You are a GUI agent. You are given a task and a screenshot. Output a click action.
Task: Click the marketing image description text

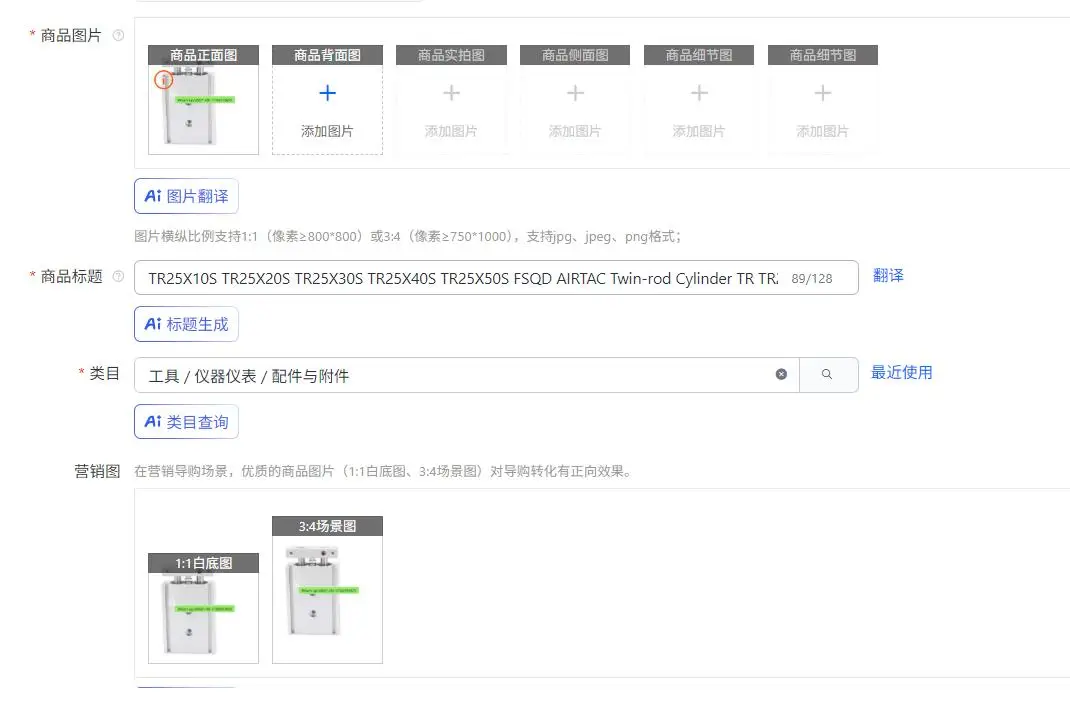(383, 471)
